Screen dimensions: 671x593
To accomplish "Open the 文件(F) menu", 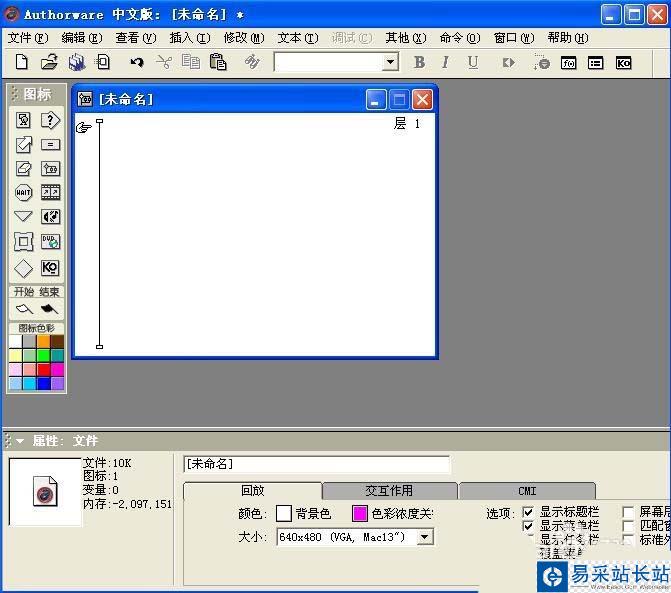I will pyautogui.click(x=28, y=38).
